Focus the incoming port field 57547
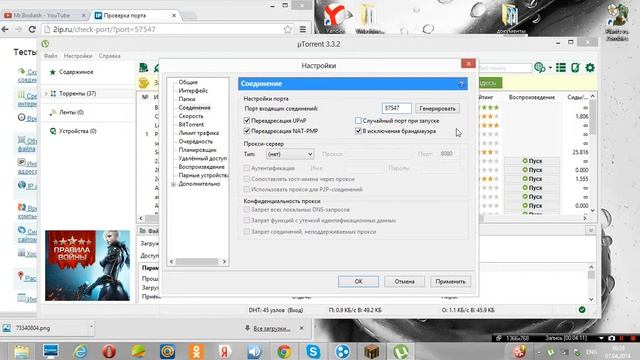The height and width of the screenshot is (360, 640). [396, 108]
